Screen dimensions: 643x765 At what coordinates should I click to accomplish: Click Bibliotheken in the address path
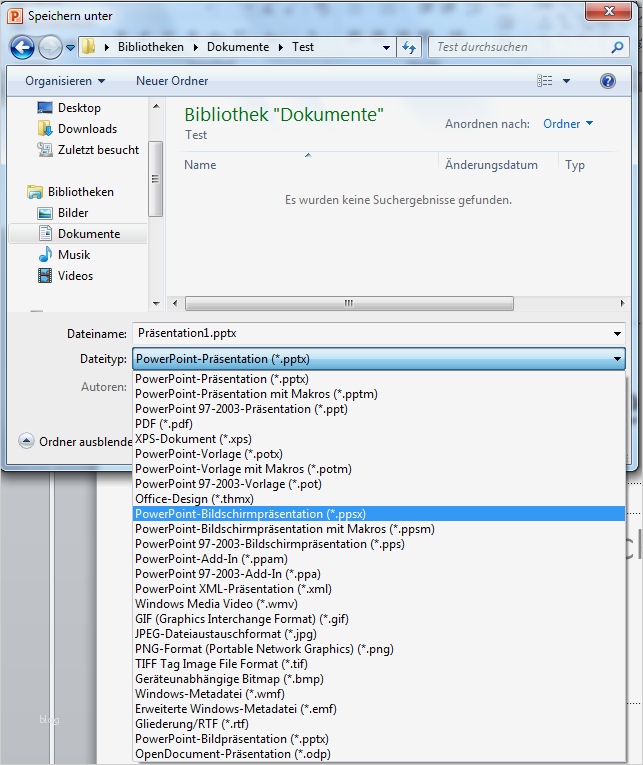point(151,47)
